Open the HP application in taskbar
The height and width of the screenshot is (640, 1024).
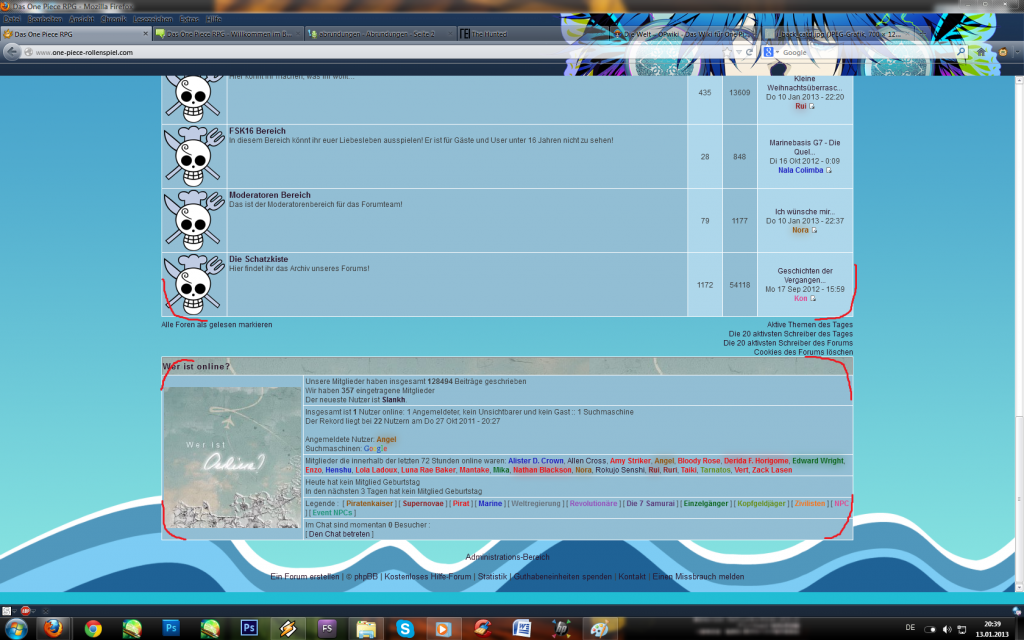(x=560, y=628)
